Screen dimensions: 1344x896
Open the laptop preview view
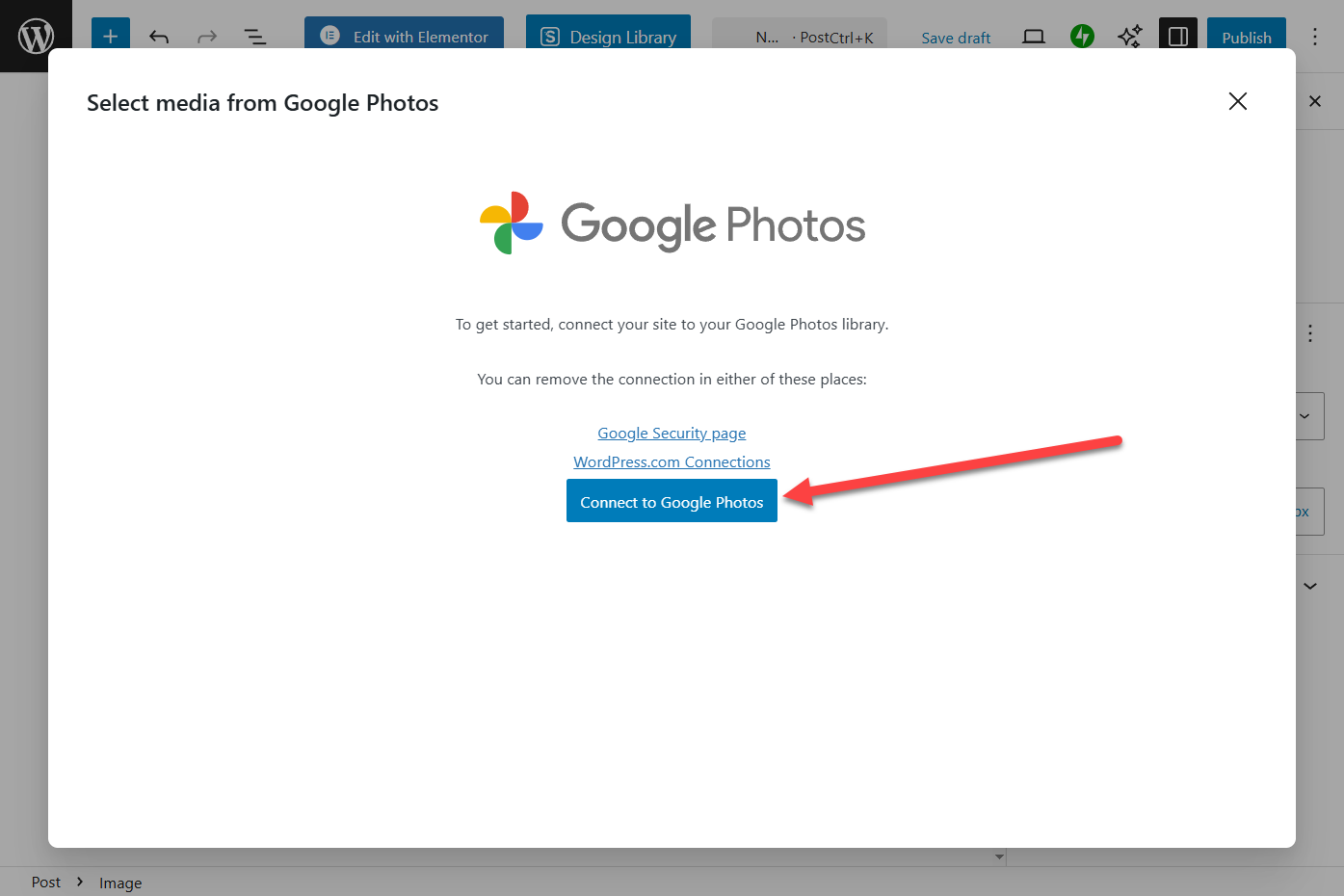[1034, 37]
